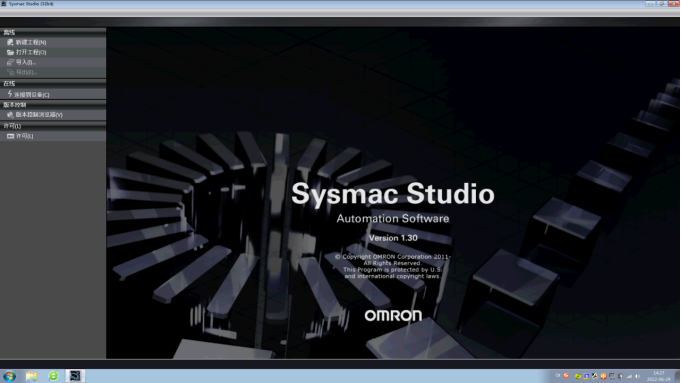Click the New Project (新建工程) icon
Viewport: 681px width, 383px height.
click(x=10, y=42)
